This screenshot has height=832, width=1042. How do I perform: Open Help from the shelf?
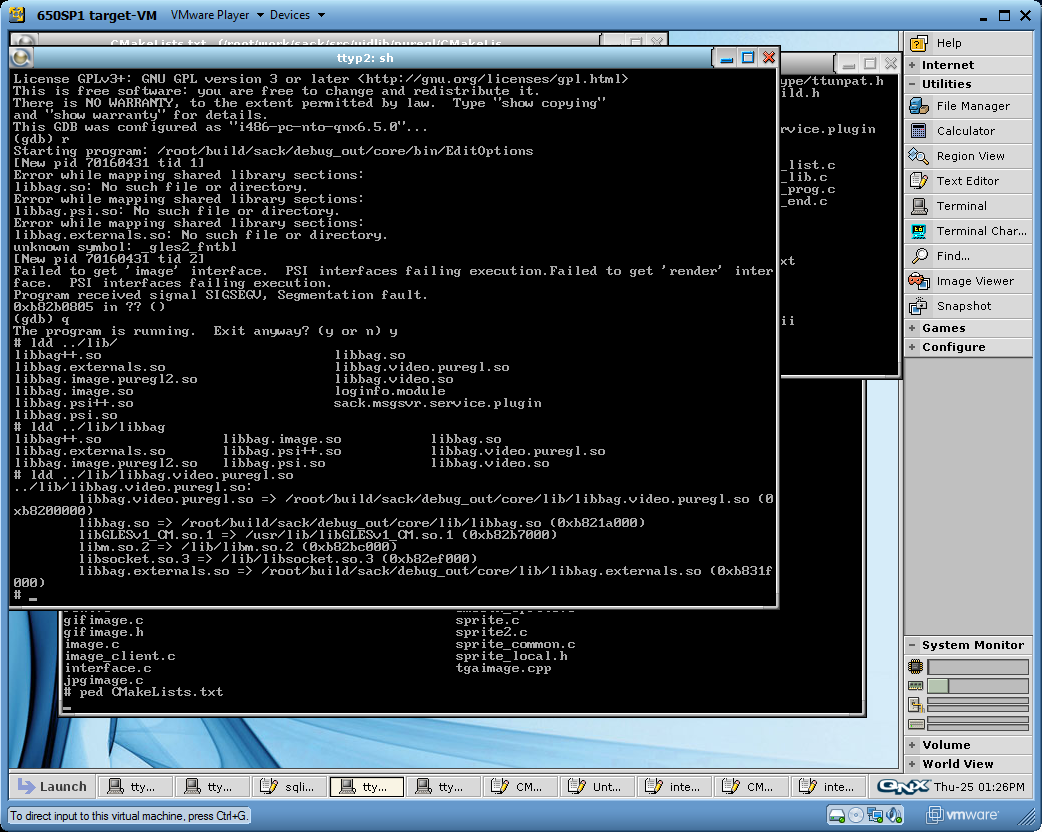pos(948,43)
